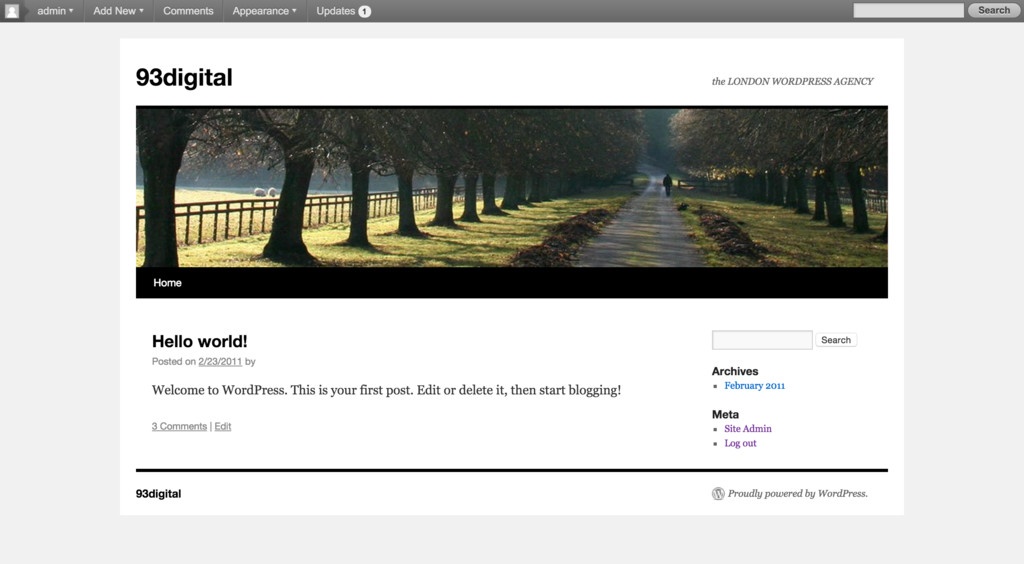Open the admin dropdown menu
This screenshot has height=564, width=1024.
pos(55,11)
